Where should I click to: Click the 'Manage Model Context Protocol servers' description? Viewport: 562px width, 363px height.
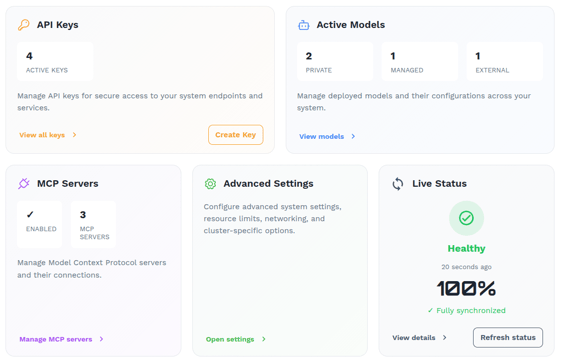pyautogui.click(x=92, y=269)
